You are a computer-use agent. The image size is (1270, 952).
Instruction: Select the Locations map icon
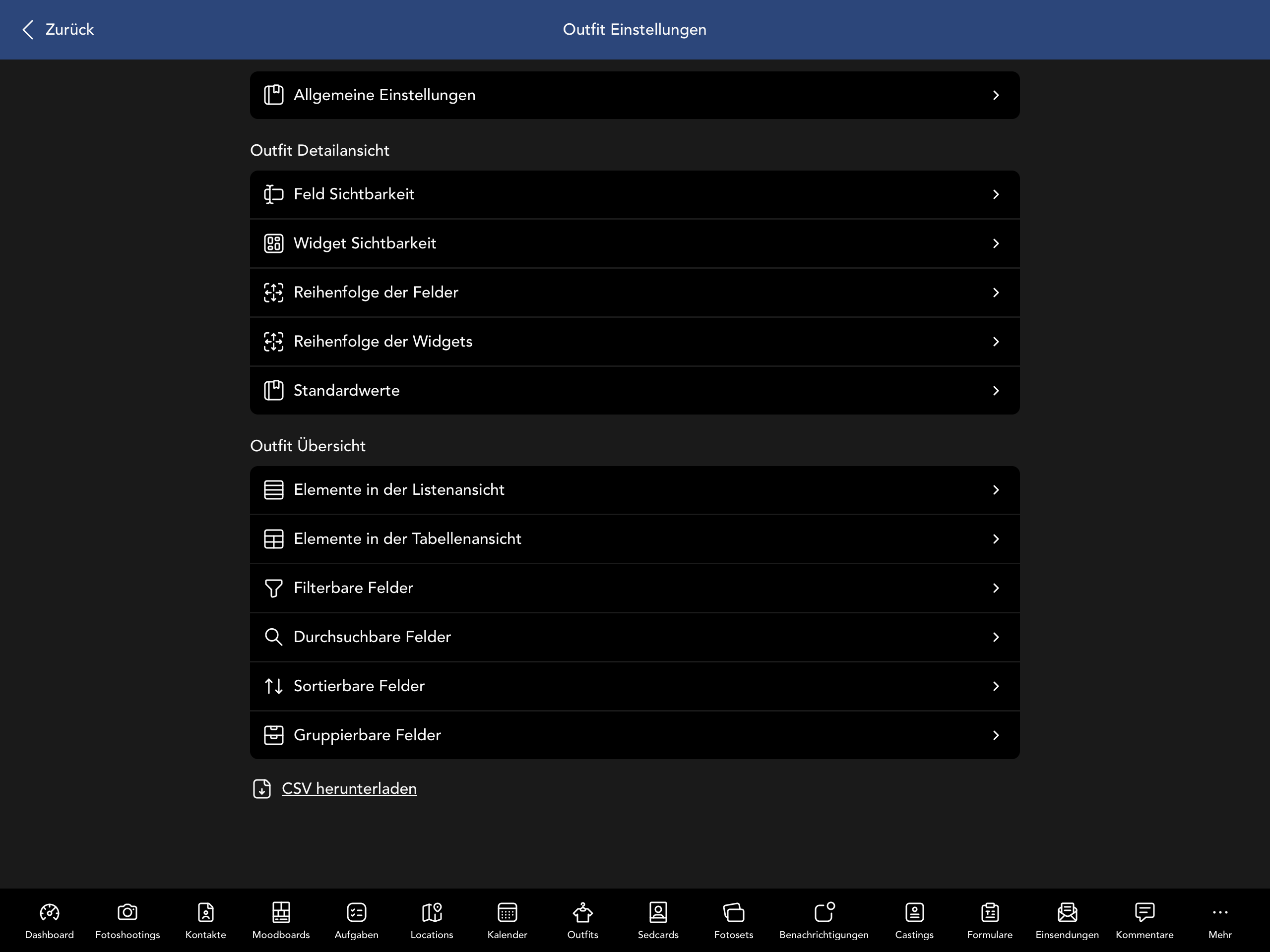[x=432, y=912]
